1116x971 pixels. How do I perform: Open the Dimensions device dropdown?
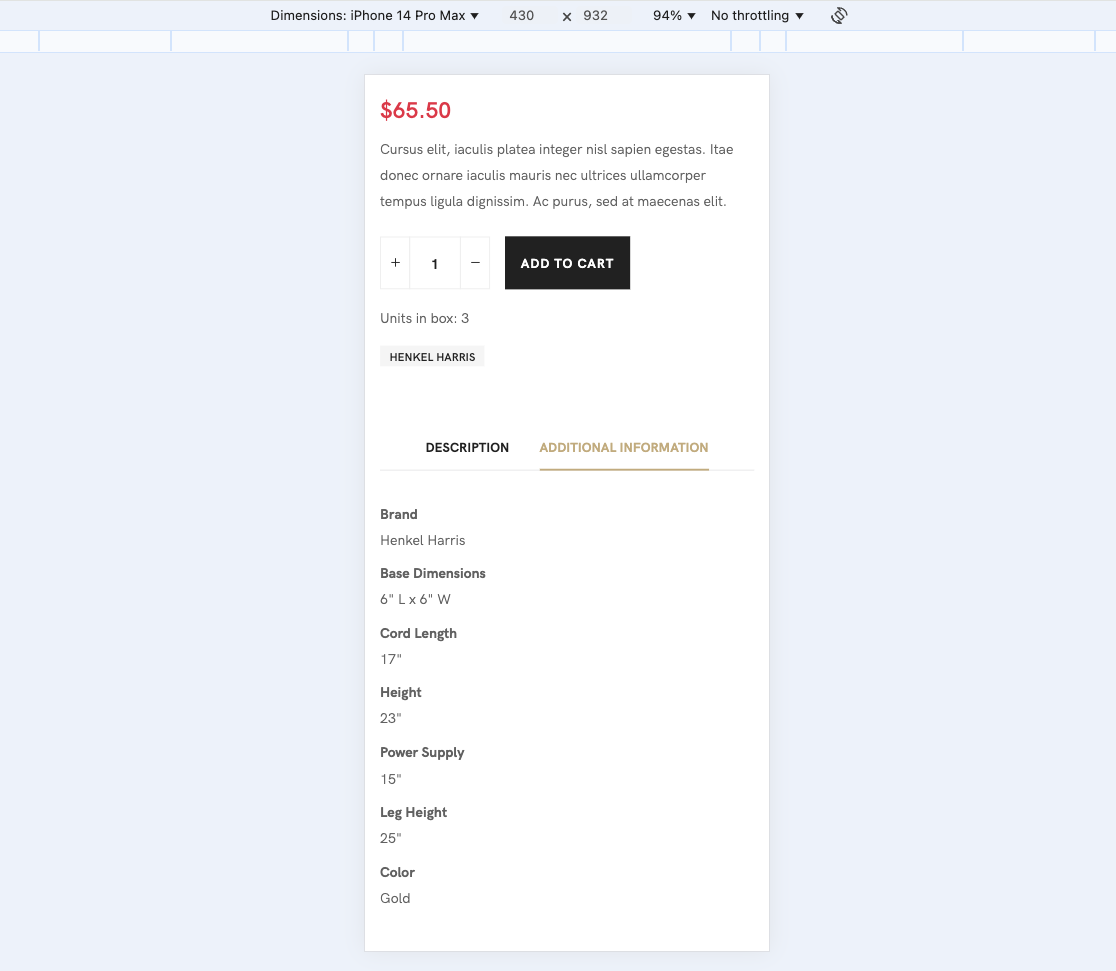pos(375,16)
